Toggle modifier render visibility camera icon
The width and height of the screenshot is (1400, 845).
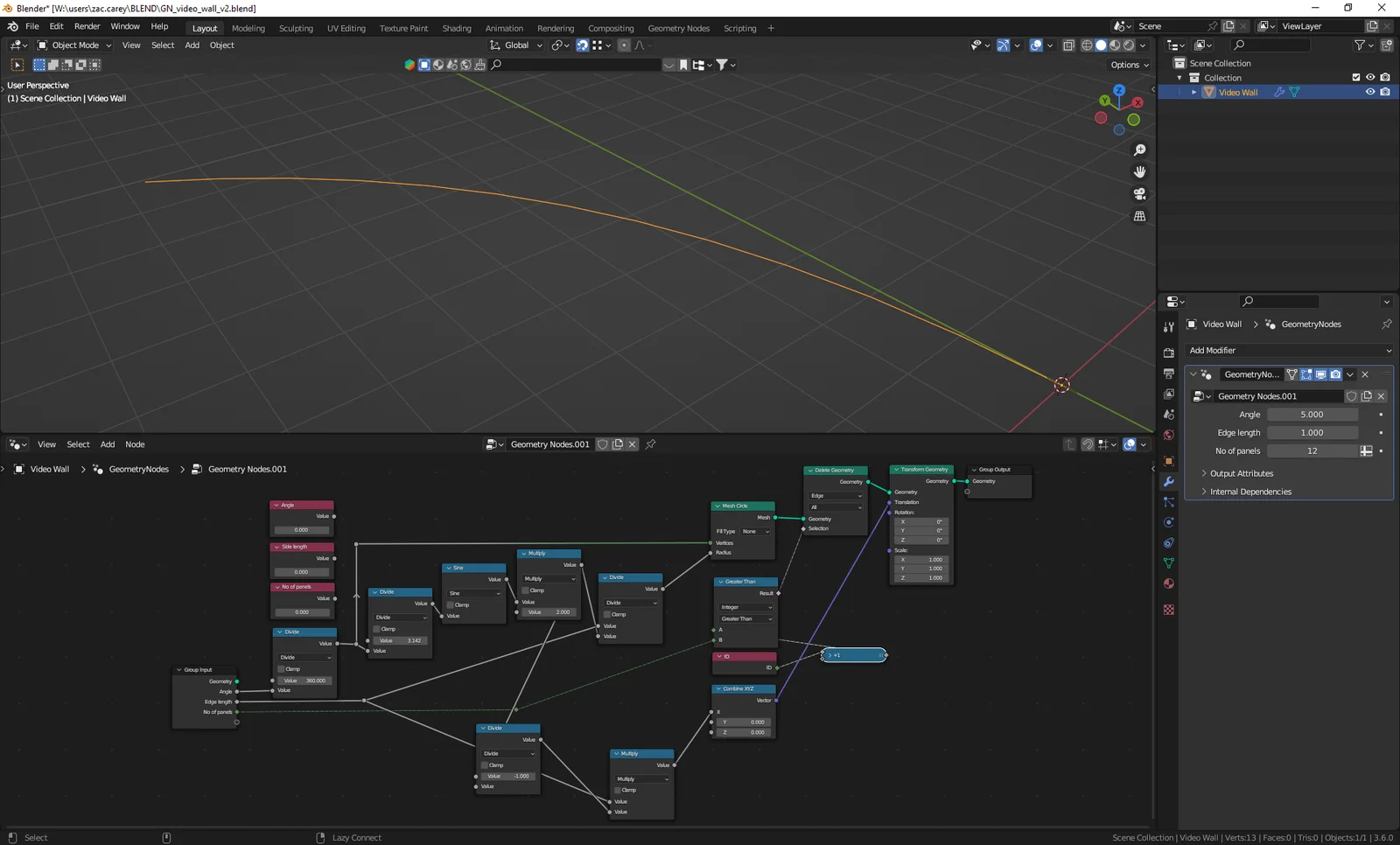tap(1335, 374)
